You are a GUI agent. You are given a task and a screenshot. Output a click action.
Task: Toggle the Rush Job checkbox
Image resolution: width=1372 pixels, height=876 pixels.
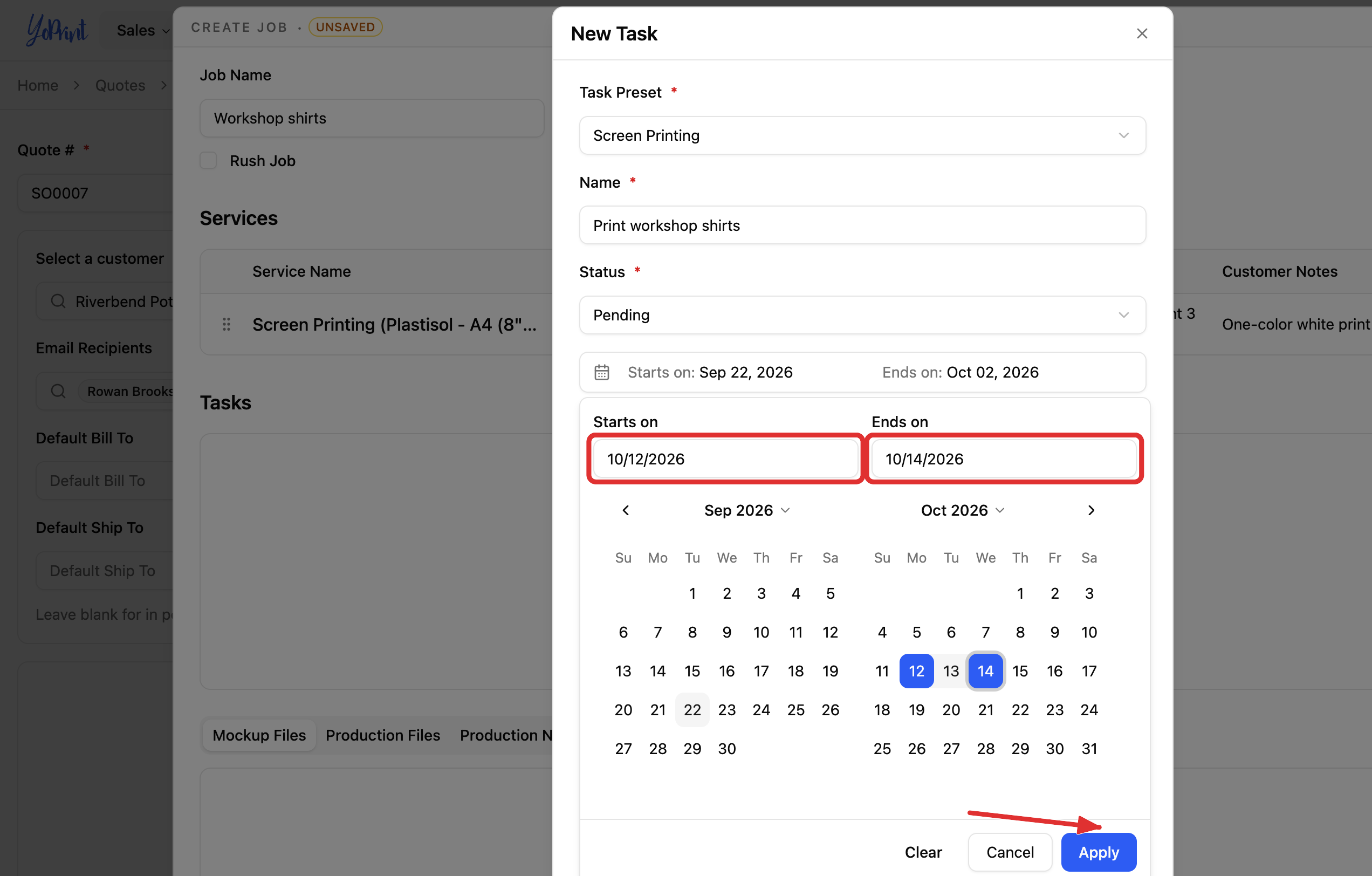point(208,161)
